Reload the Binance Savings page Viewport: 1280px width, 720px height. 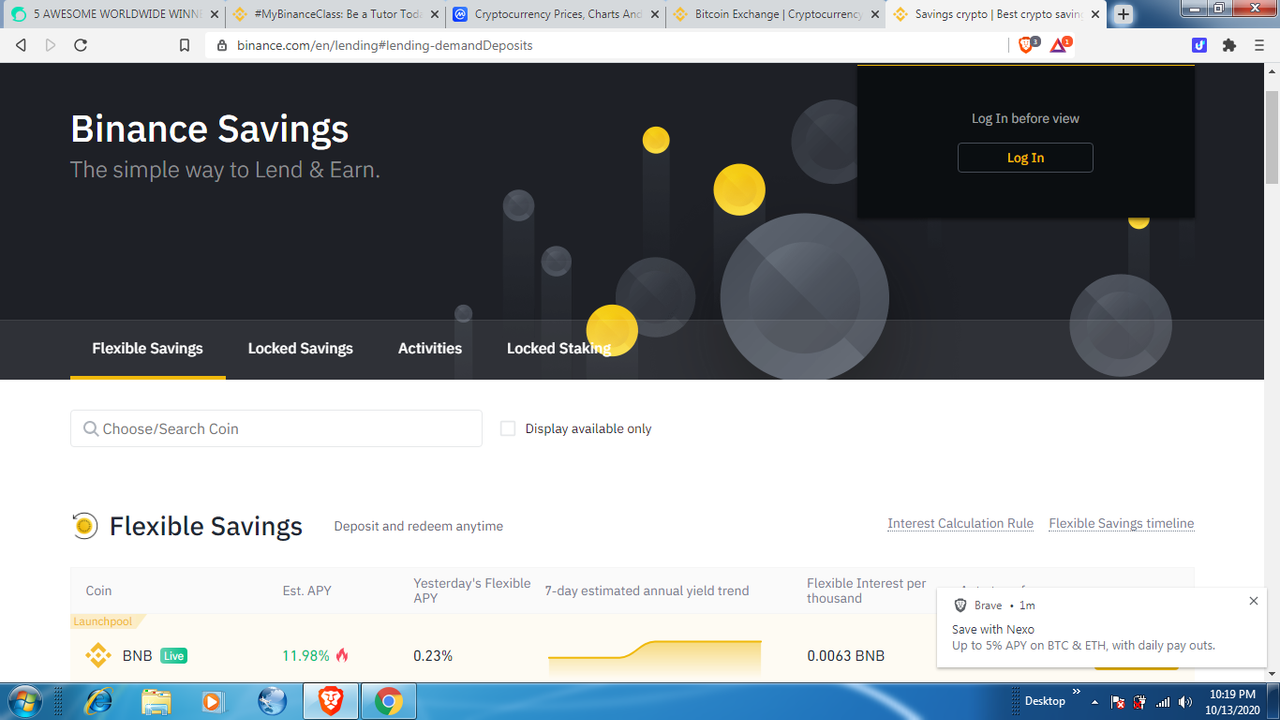pos(81,45)
